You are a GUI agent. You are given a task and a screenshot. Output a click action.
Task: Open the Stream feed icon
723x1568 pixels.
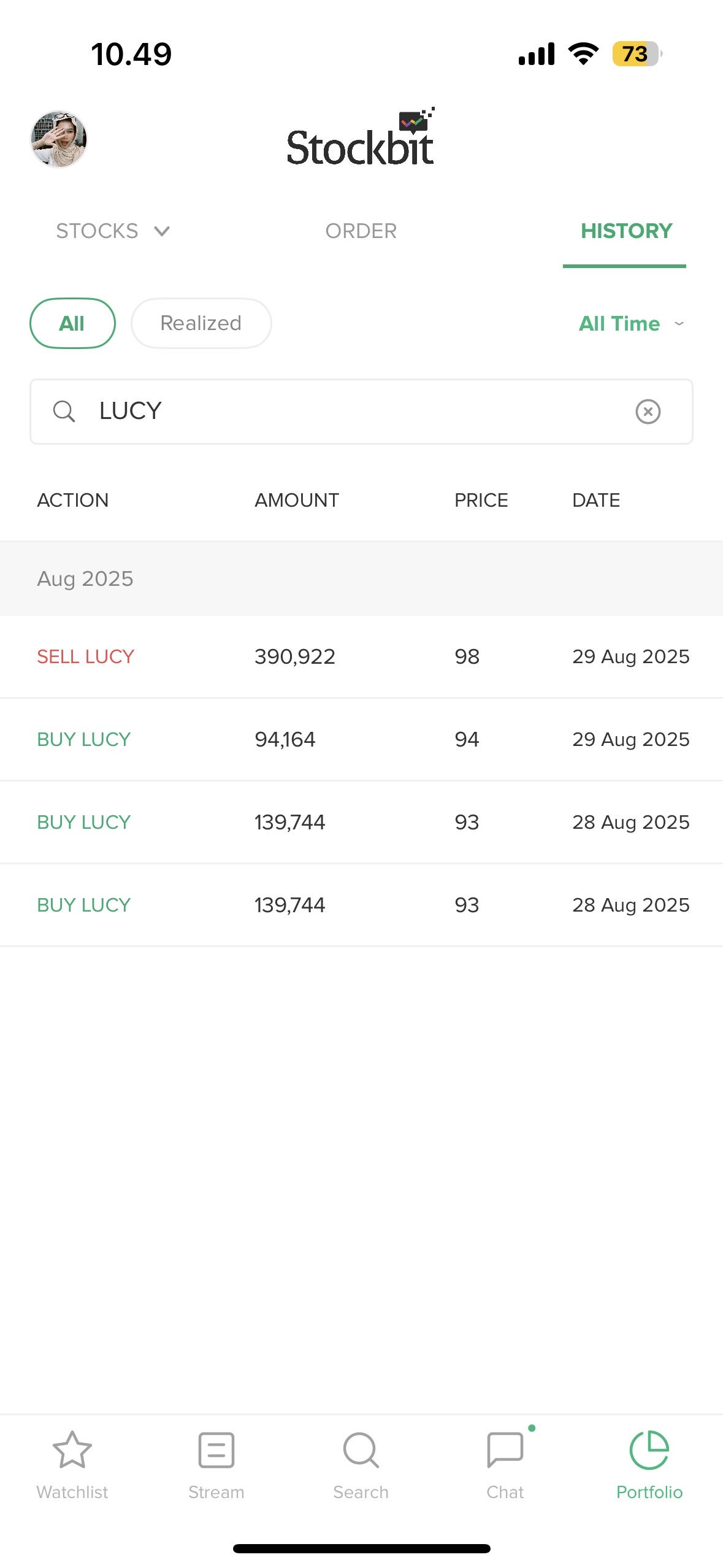pos(216,1451)
